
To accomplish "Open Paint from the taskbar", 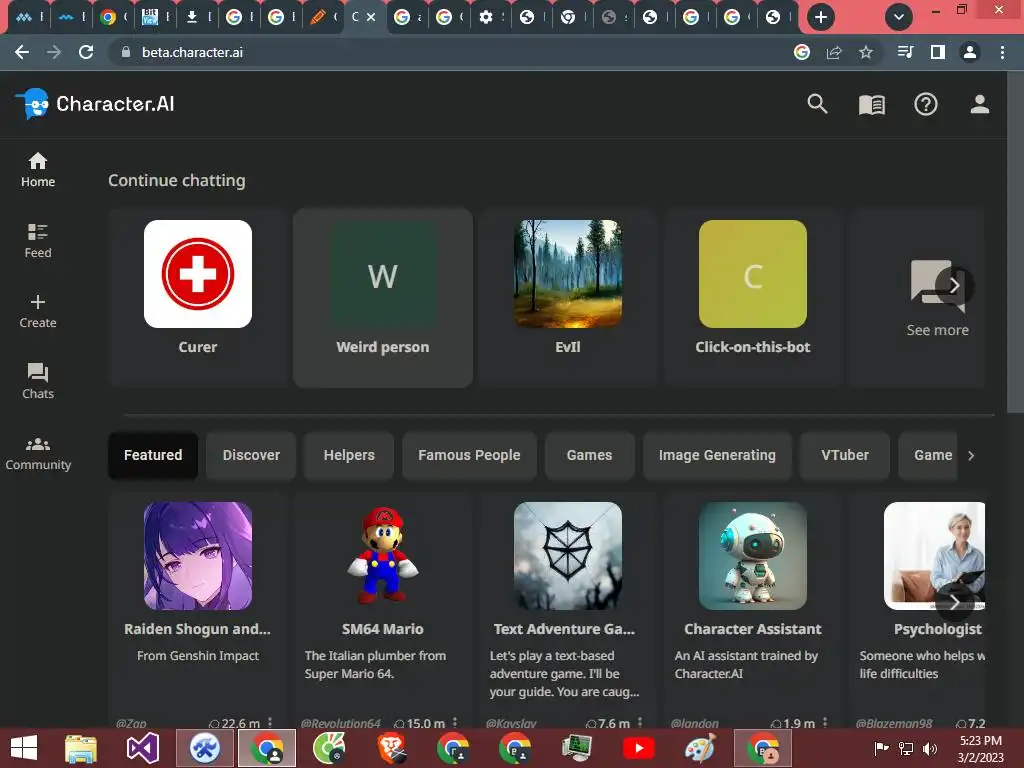I will click(x=700, y=748).
